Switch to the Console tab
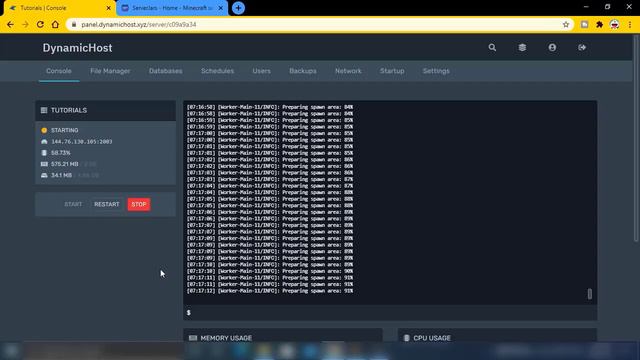The width and height of the screenshot is (640, 360). click(x=59, y=71)
